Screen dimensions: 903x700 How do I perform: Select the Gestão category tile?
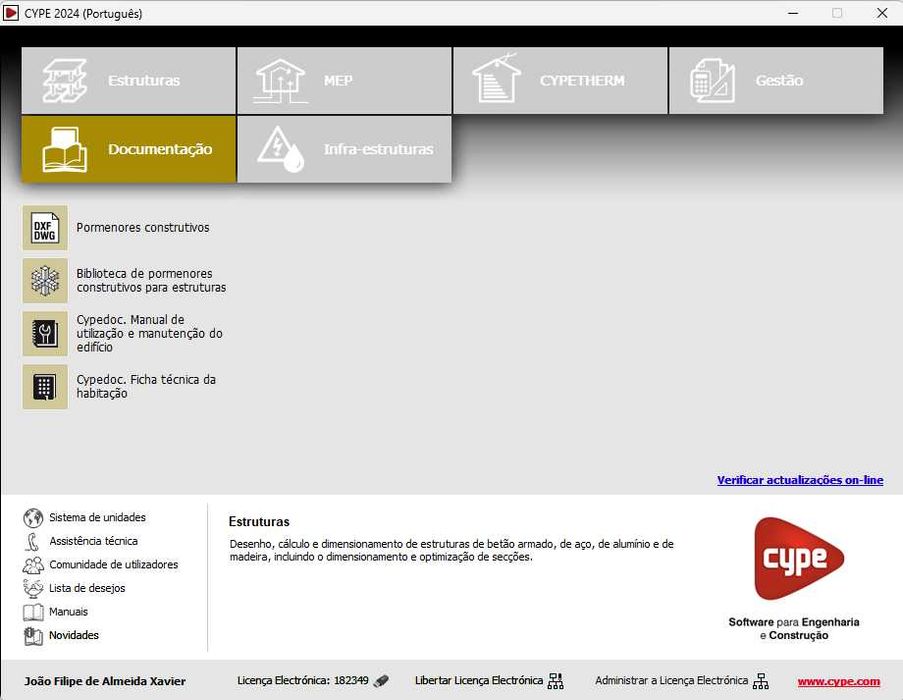(776, 81)
